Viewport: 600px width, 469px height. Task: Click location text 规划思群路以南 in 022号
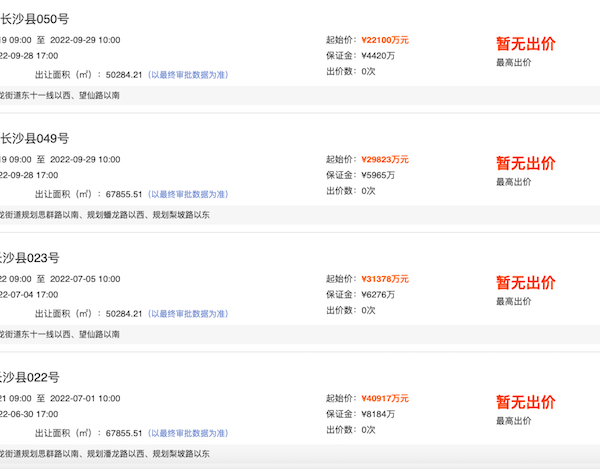[x=51, y=454]
